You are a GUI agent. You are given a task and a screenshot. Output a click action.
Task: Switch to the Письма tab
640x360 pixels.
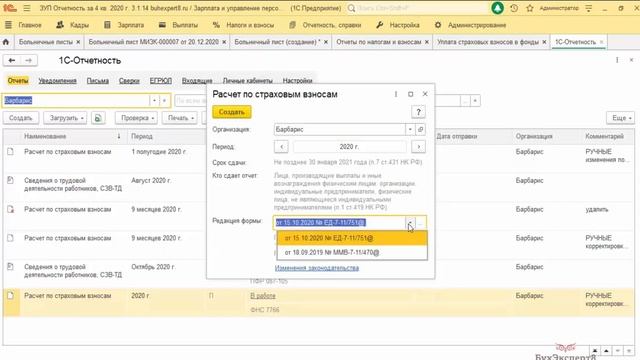[98, 81]
